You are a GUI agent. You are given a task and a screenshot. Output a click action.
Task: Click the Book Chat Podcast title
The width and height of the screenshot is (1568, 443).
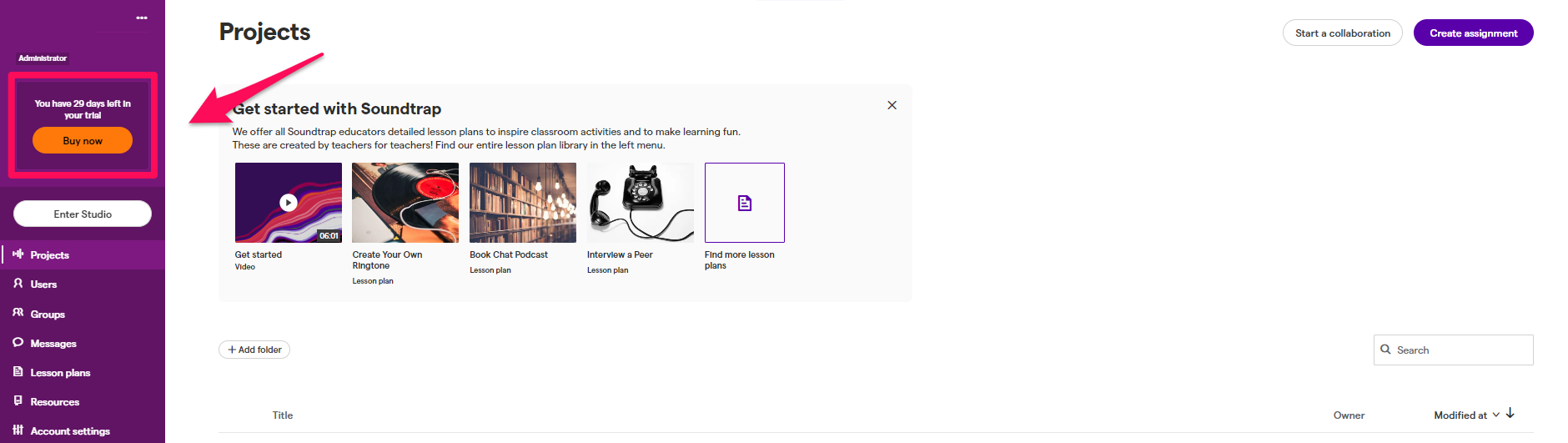(509, 254)
